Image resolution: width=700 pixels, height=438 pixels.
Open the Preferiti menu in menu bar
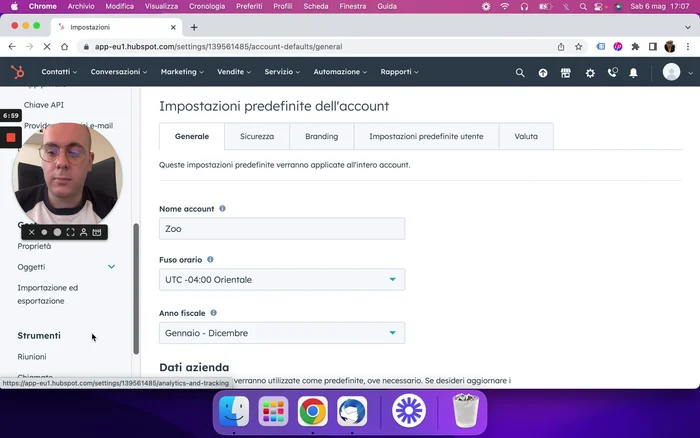click(249, 6)
